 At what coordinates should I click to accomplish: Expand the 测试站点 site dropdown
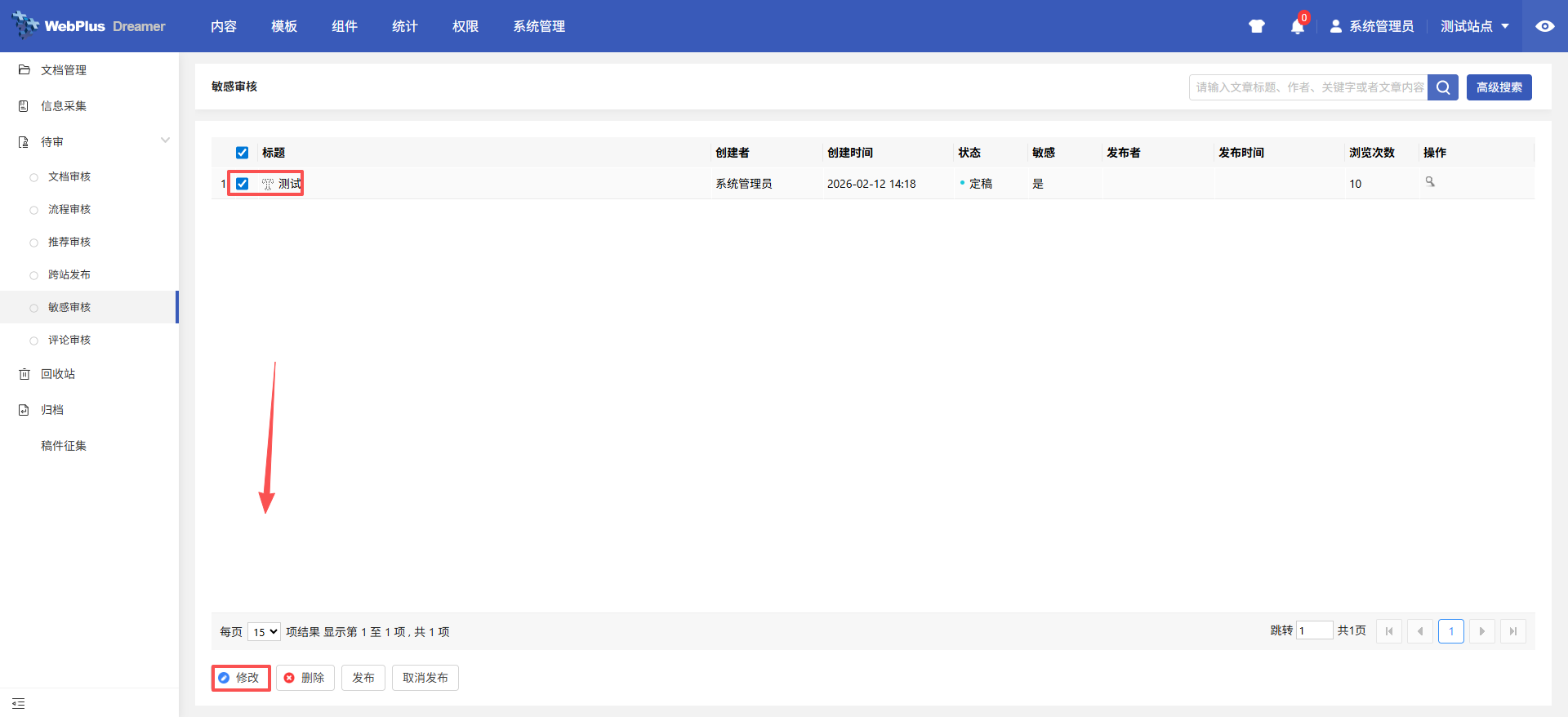(1474, 26)
